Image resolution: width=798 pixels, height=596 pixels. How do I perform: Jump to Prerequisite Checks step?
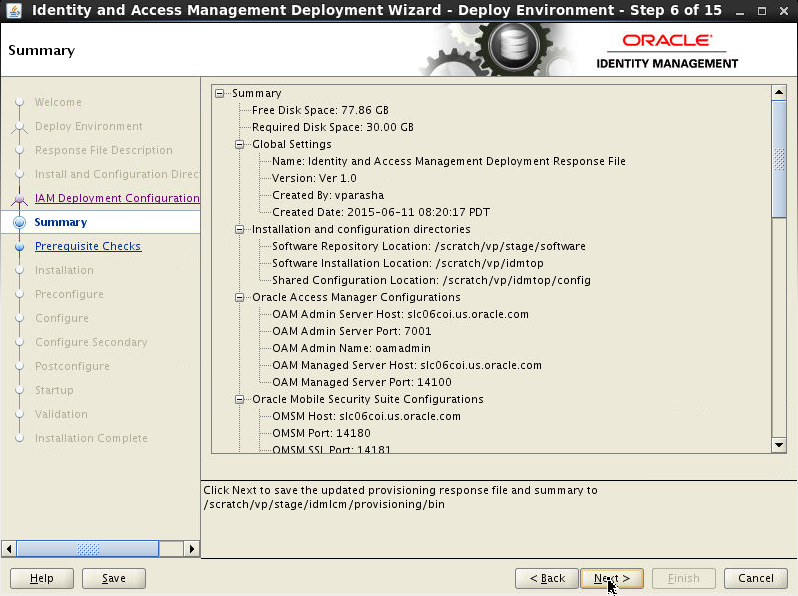(88, 246)
